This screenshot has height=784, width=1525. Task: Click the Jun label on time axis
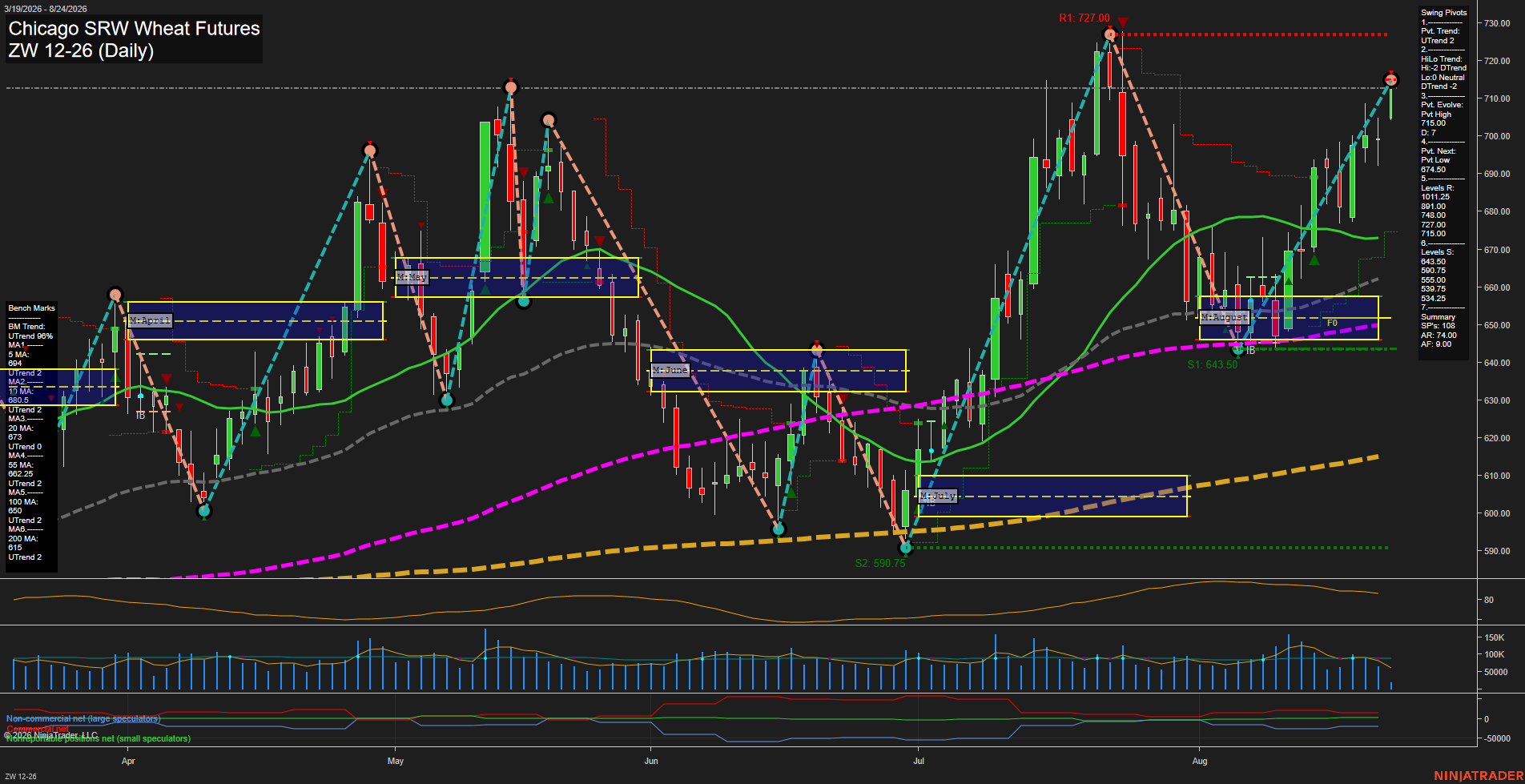point(651,761)
